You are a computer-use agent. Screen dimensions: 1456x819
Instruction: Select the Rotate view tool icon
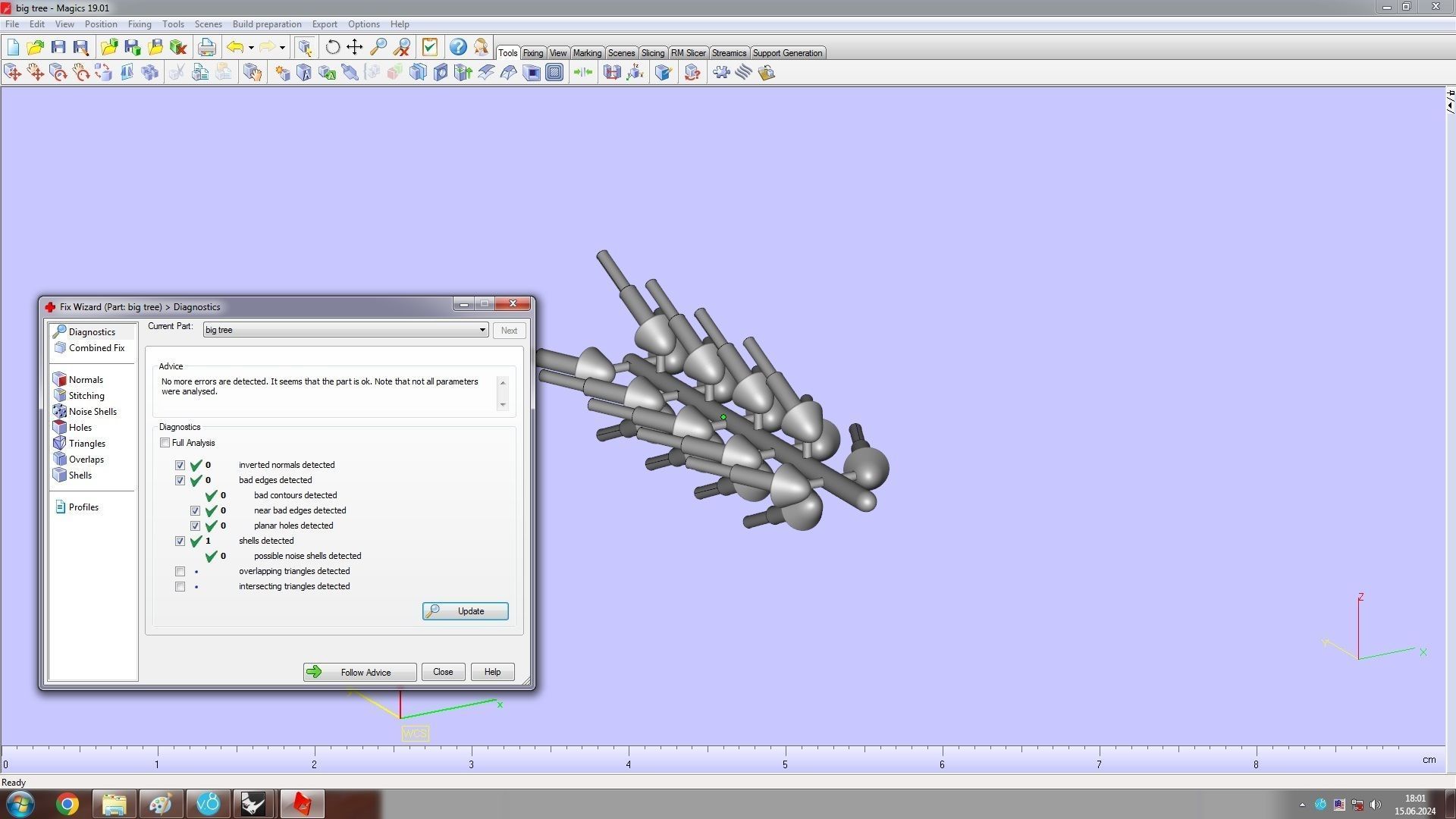pos(332,48)
